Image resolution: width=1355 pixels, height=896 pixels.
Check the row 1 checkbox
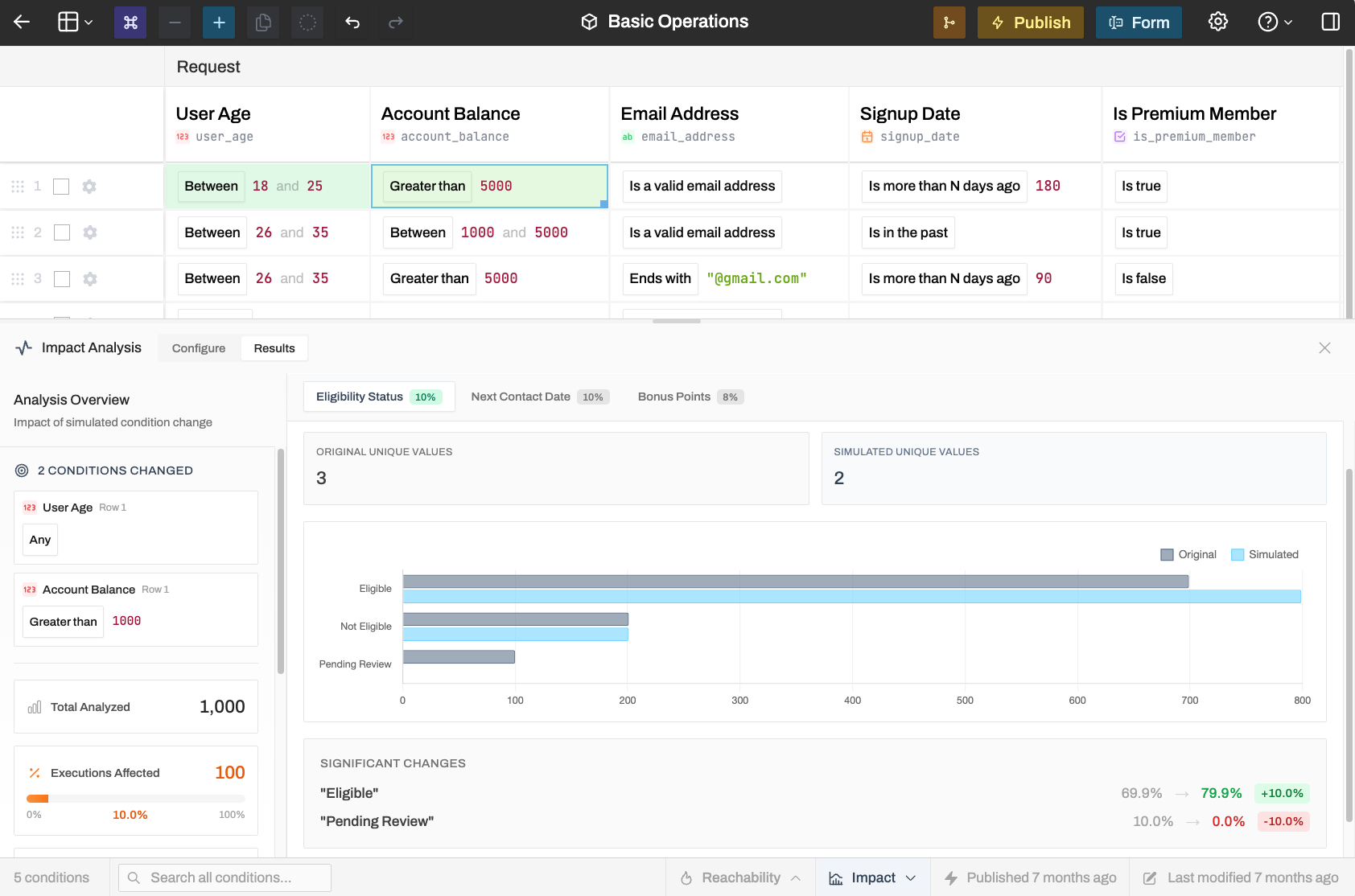click(x=61, y=187)
